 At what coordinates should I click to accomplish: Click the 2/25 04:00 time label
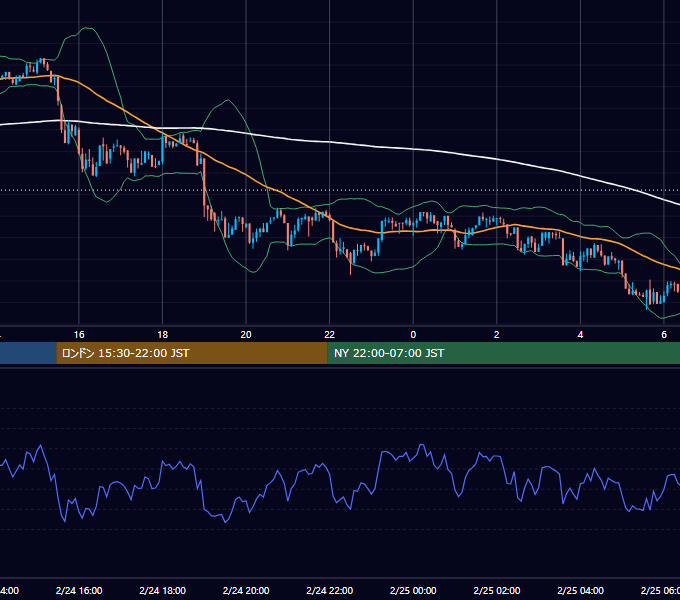(x=580, y=590)
